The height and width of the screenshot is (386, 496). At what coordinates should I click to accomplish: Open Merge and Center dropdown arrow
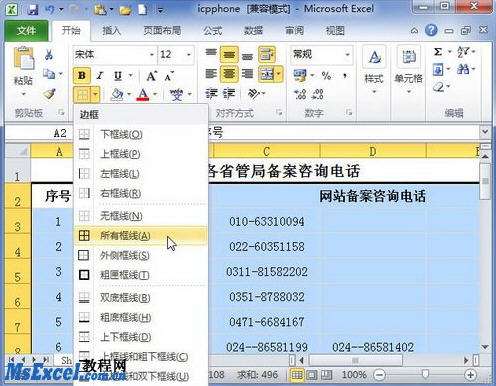[x=279, y=74]
